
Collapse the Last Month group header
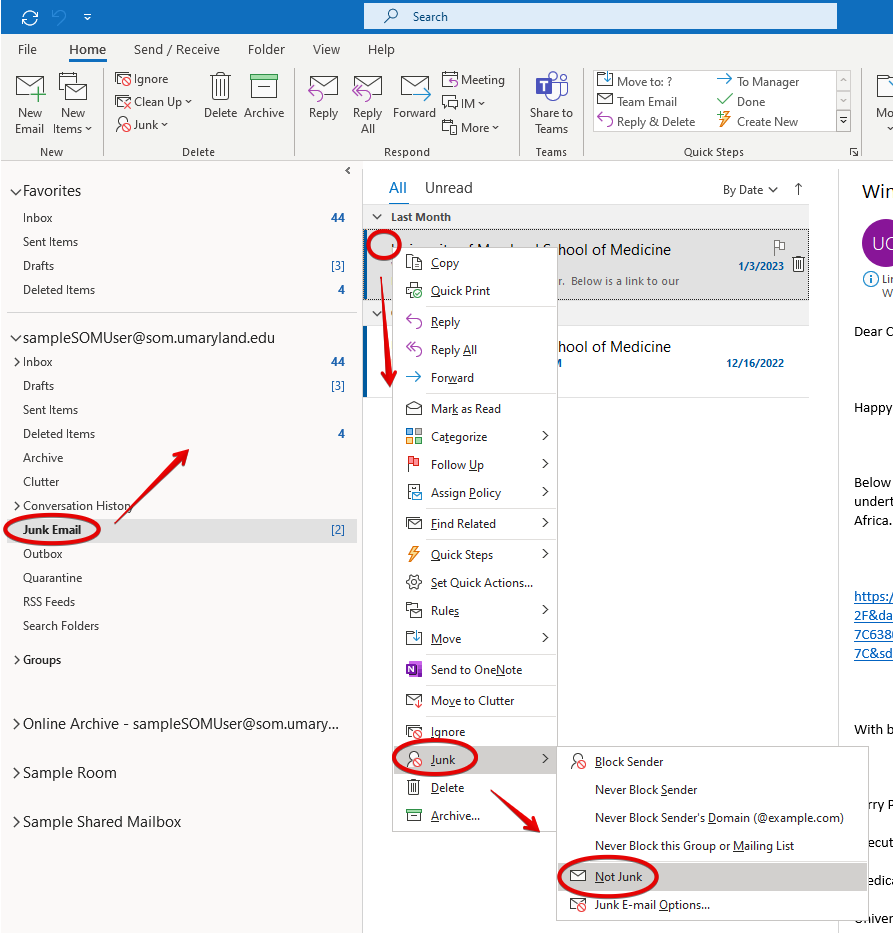tap(377, 217)
